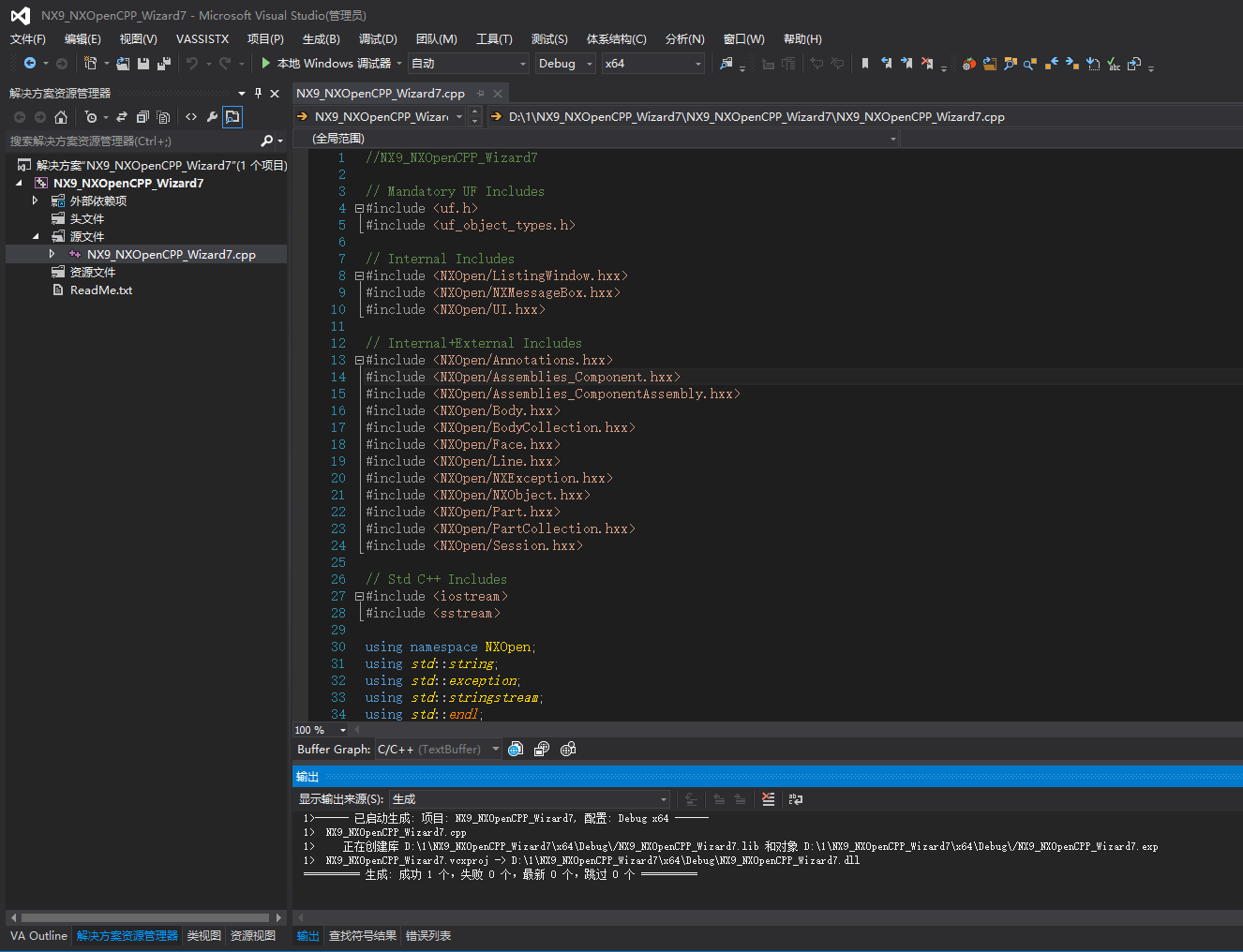Open the 文件(F) menu

(x=28, y=38)
